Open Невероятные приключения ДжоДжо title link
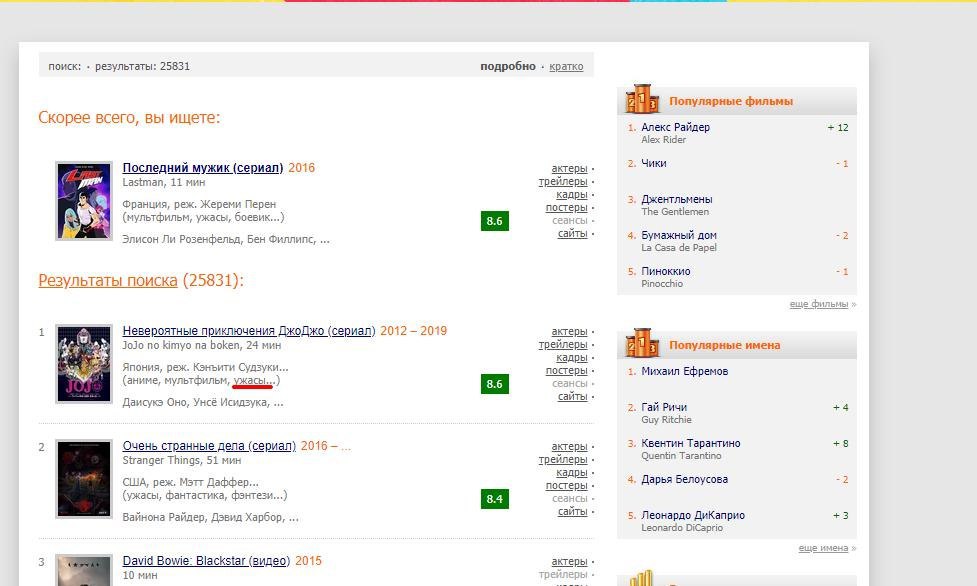 [249, 330]
